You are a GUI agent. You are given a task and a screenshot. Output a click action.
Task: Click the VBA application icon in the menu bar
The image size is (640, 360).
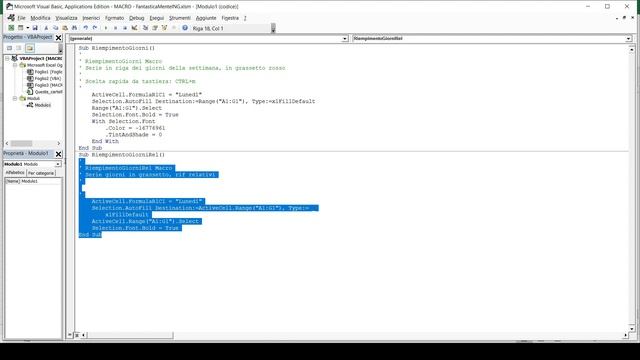11,18
